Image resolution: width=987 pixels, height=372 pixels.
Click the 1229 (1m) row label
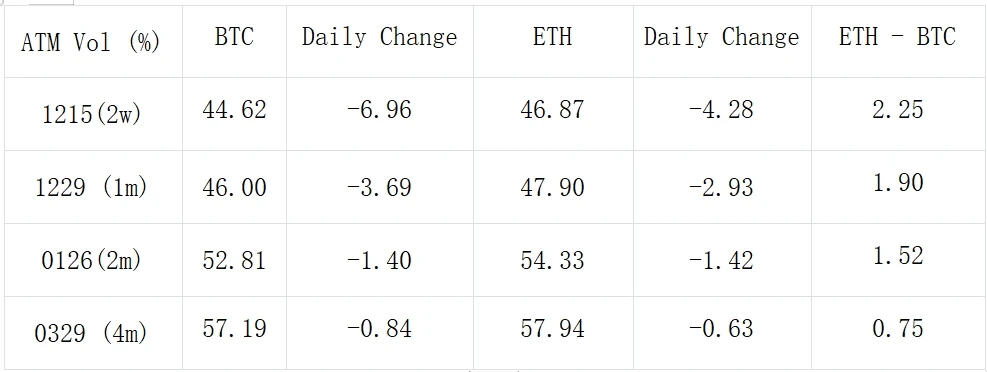pos(91,188)
